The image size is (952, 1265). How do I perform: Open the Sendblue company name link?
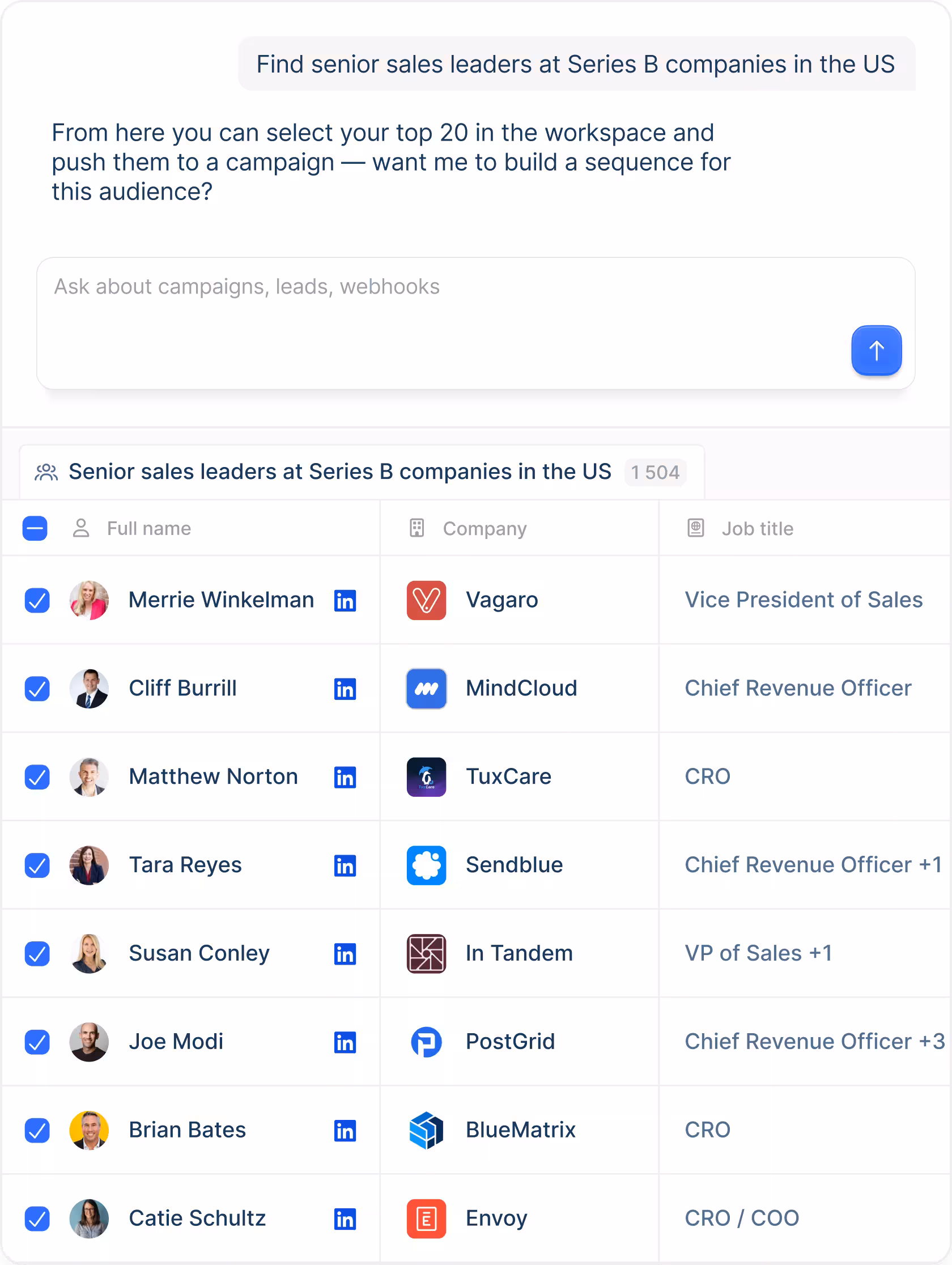514,865
